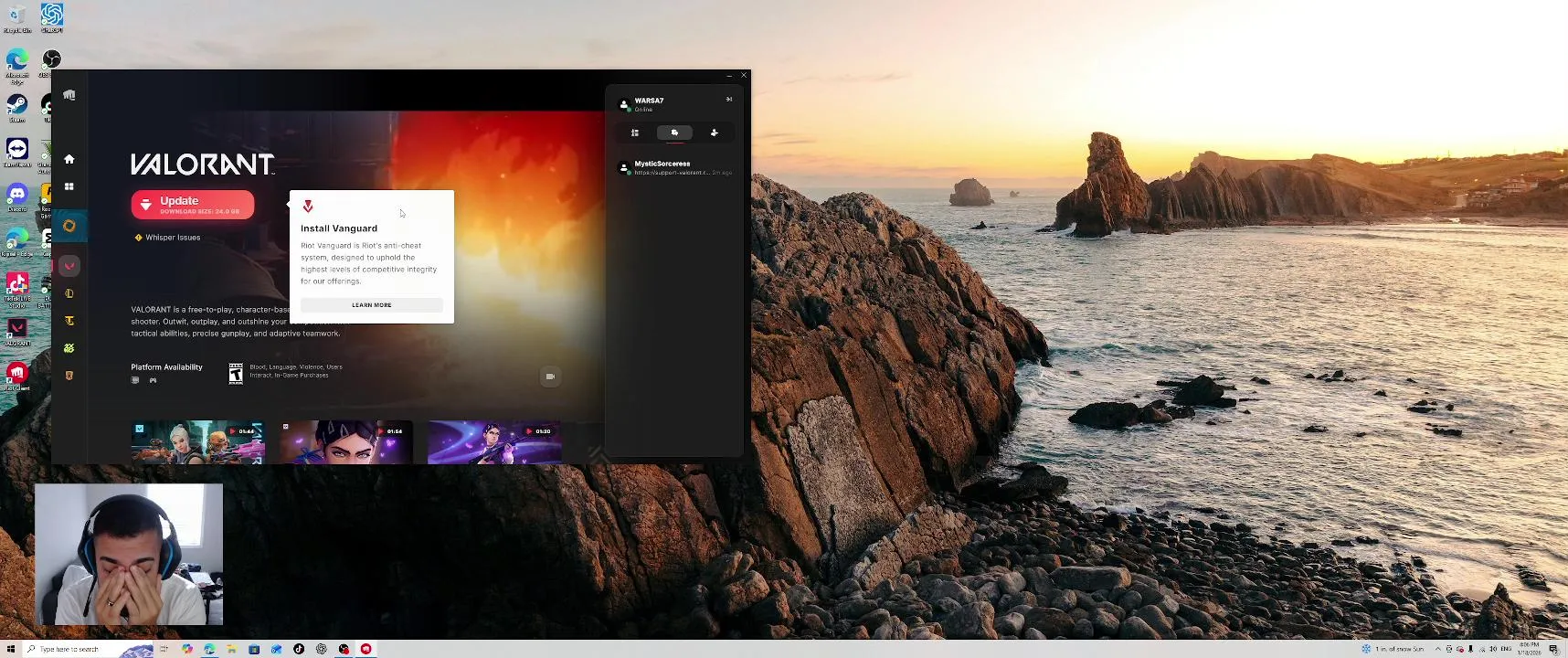1568x658 pixels.
Task: Click the ESRB Teen rating icon
Action: coord(236,374)
